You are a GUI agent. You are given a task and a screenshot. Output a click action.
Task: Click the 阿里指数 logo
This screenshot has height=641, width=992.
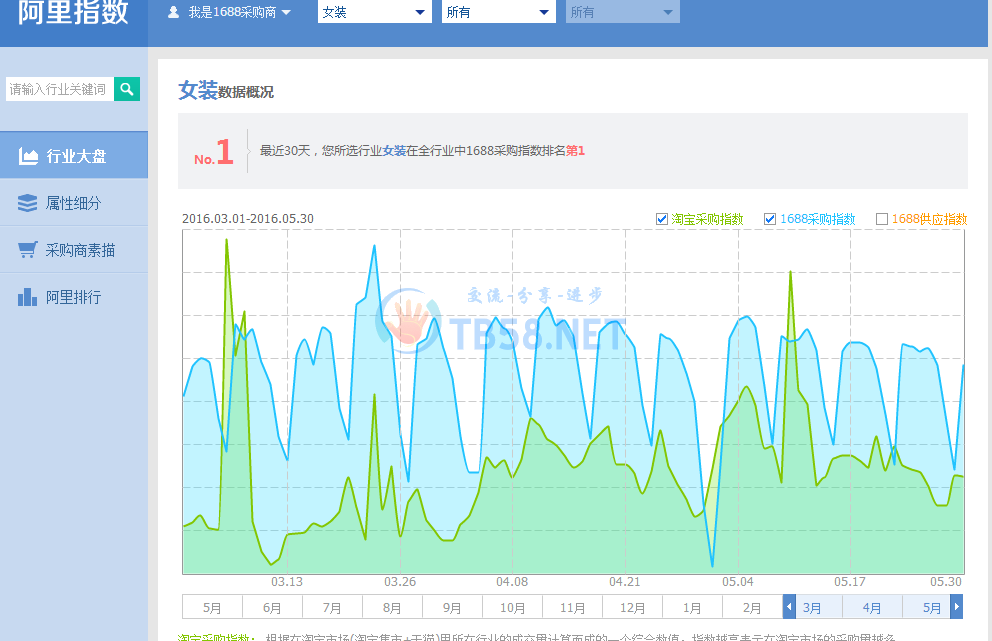73,12
